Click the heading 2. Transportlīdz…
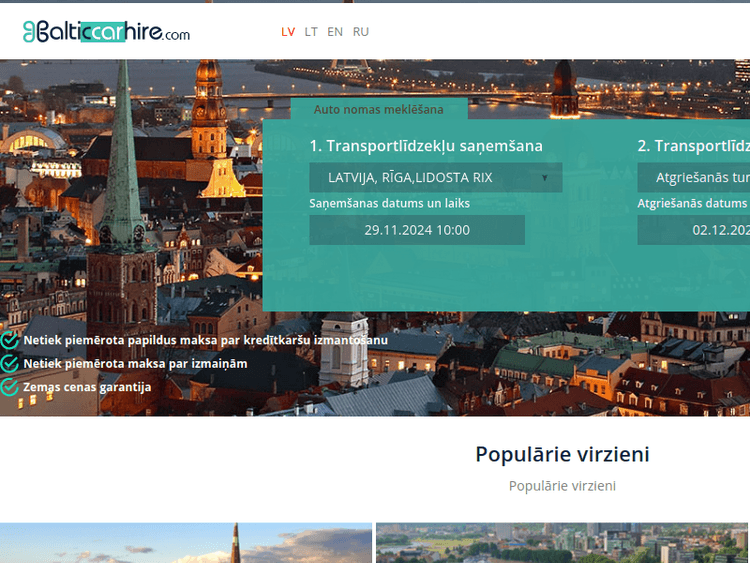 point(694,146)
